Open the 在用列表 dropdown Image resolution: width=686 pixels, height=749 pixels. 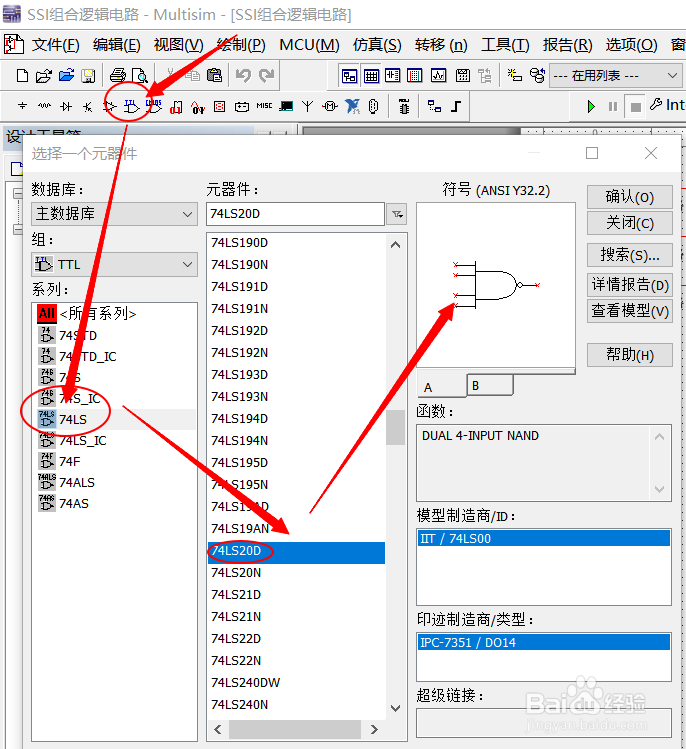pos(616,75)
